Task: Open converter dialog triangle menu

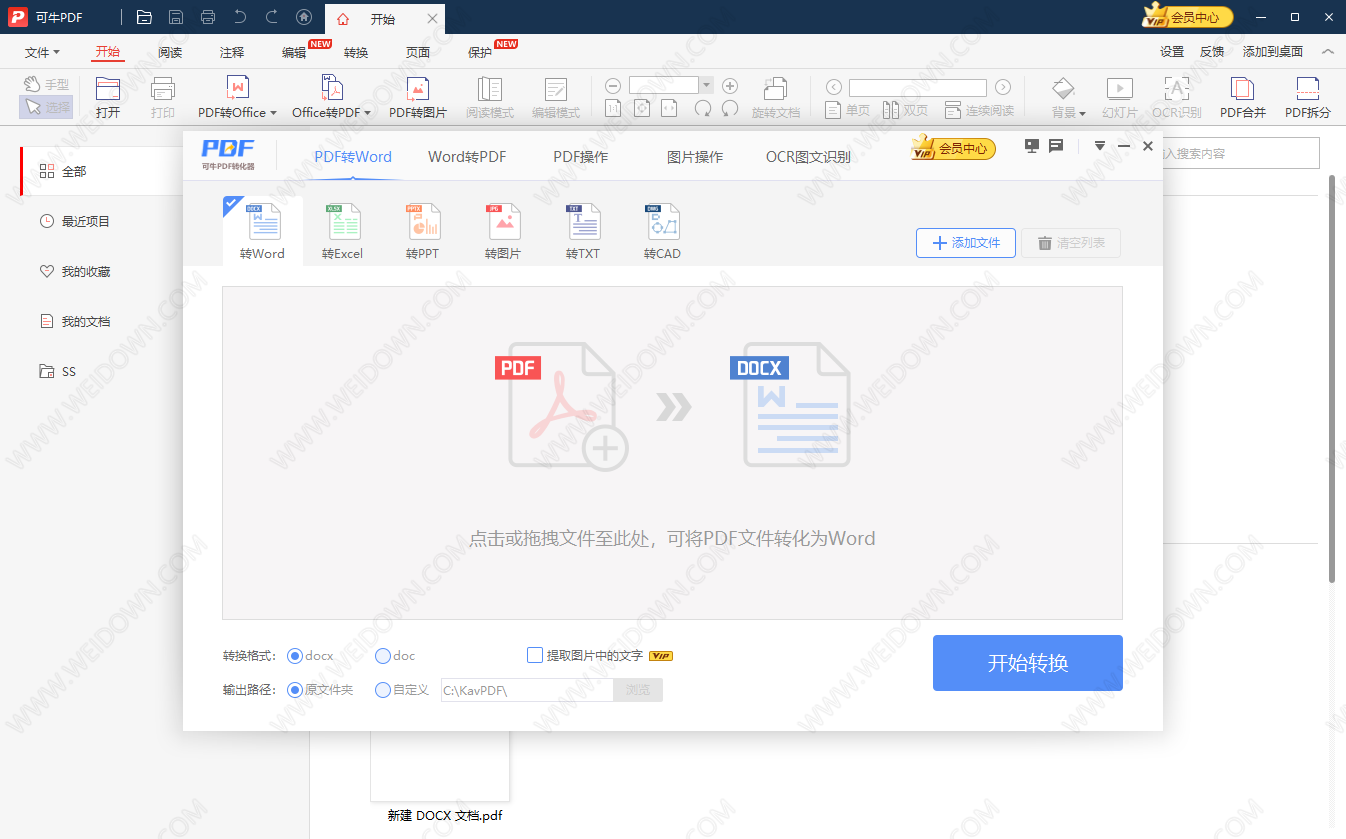Action: pos(1100,146)
